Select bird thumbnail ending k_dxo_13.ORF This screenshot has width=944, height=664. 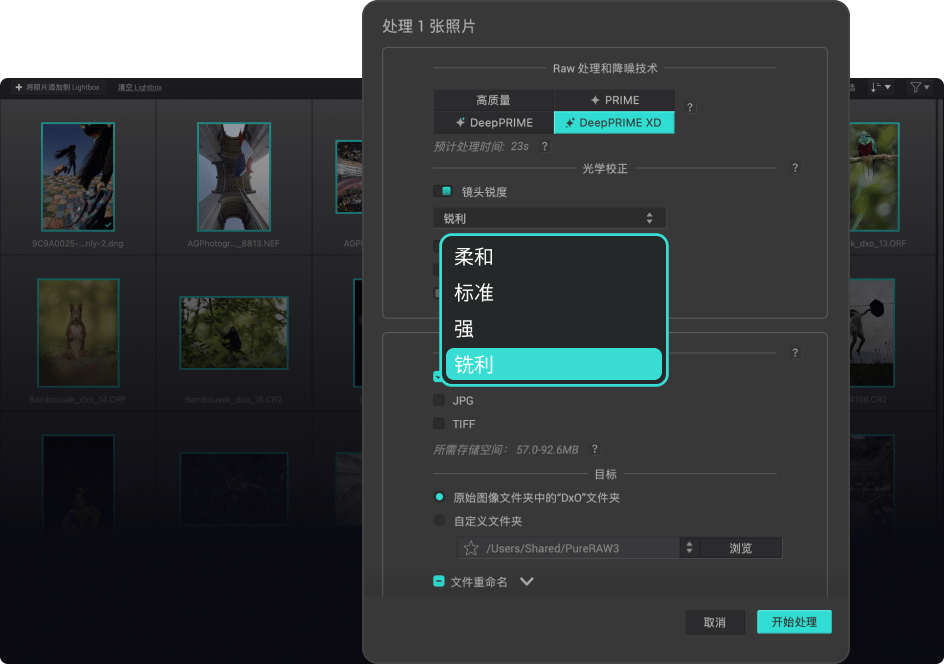(874, 176)
